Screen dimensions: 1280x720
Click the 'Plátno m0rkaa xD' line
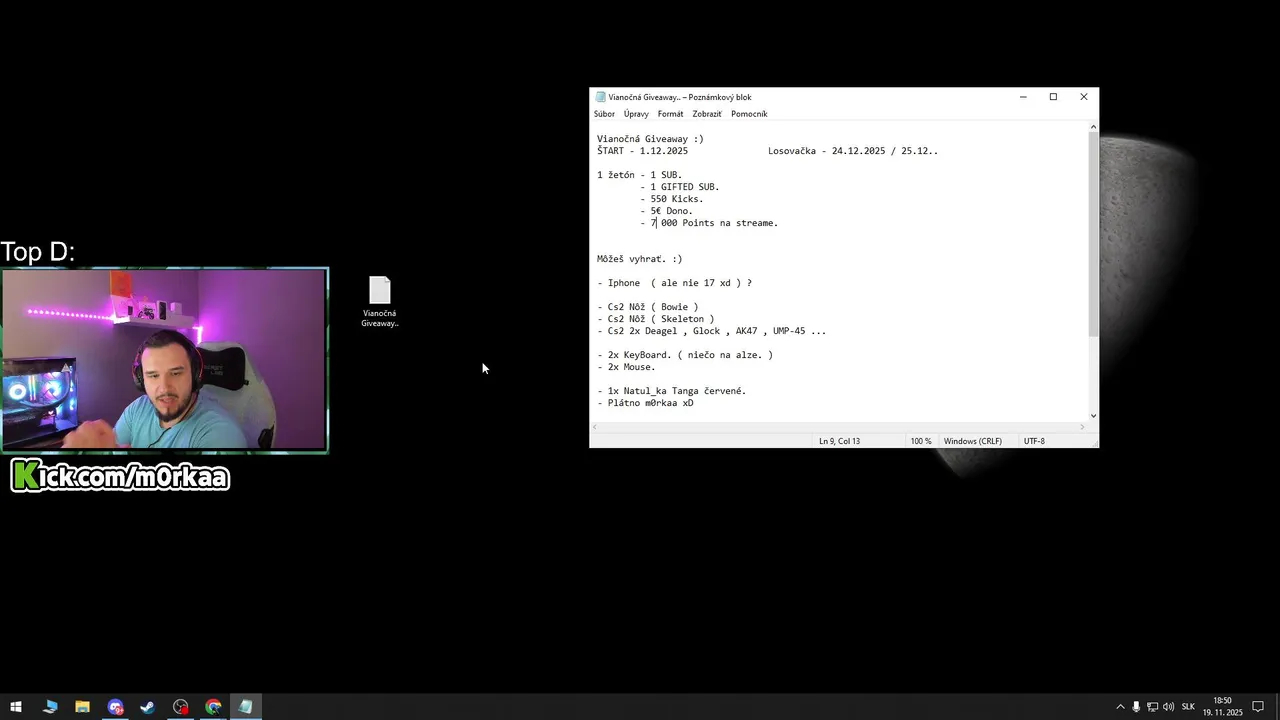click(x=645, y=403)
